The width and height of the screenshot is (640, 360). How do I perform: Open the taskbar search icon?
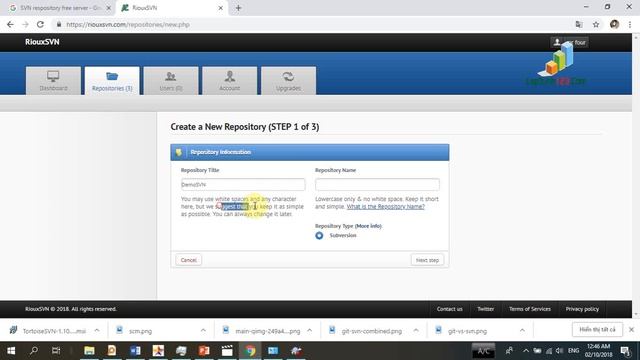(x=34, y=351)
